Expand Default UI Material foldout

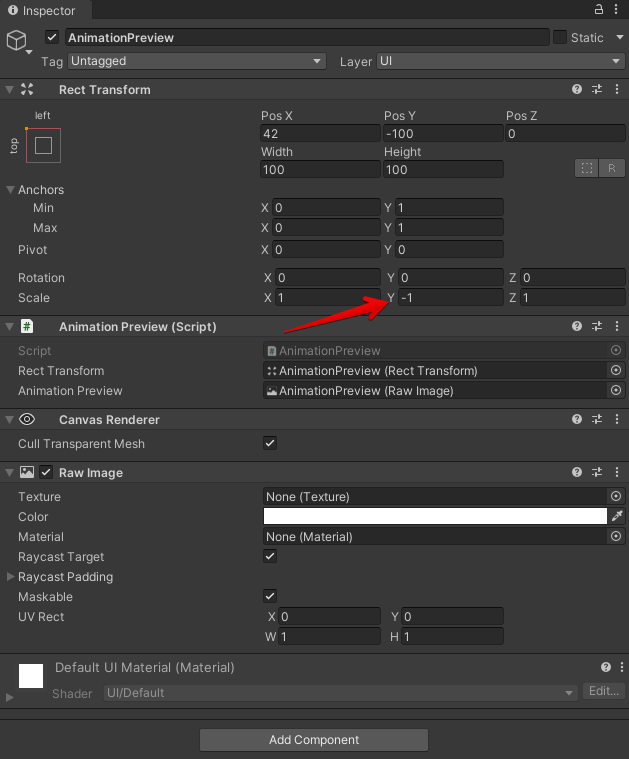tap(9, 698)
